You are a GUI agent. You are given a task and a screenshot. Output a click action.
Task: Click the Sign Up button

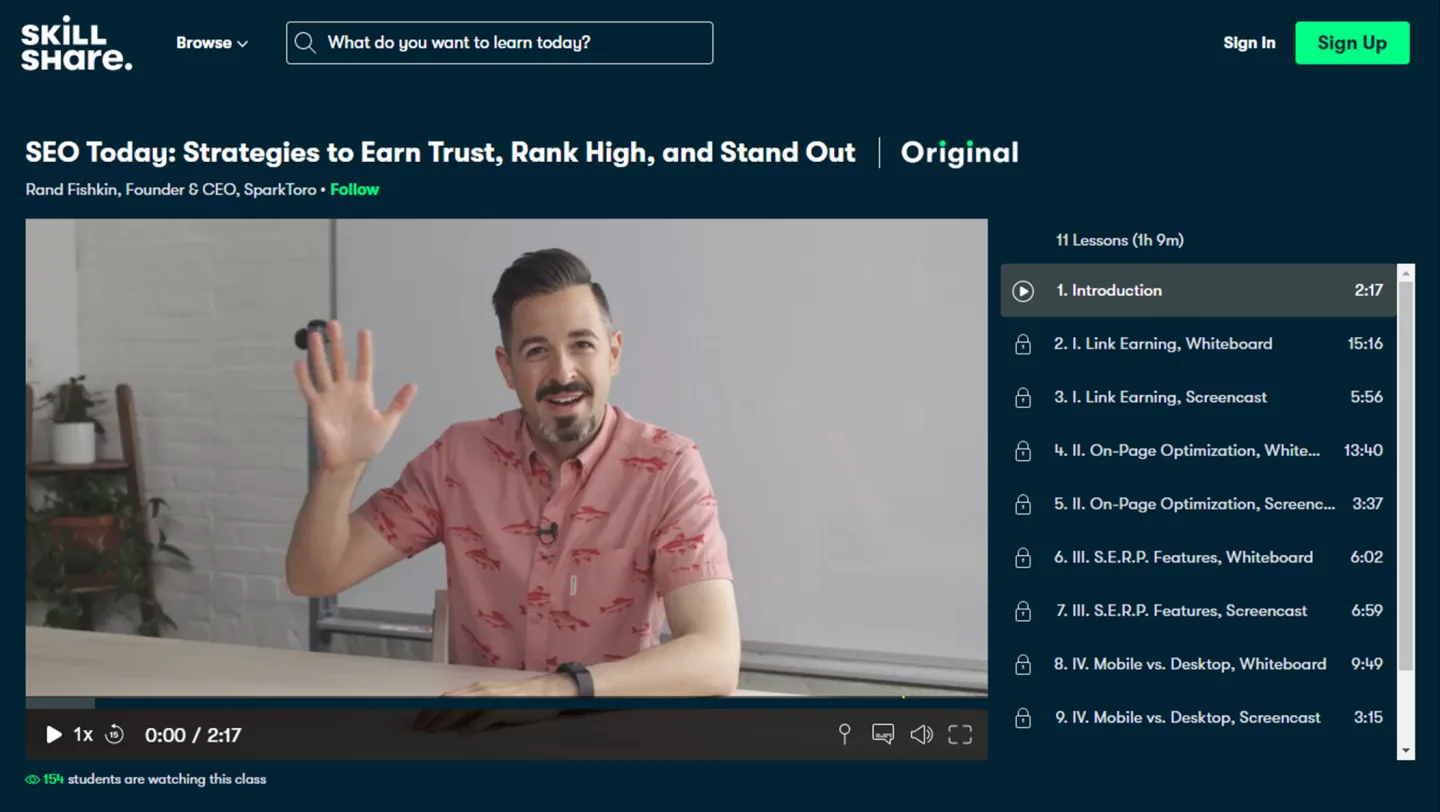tap(1352, 42)
